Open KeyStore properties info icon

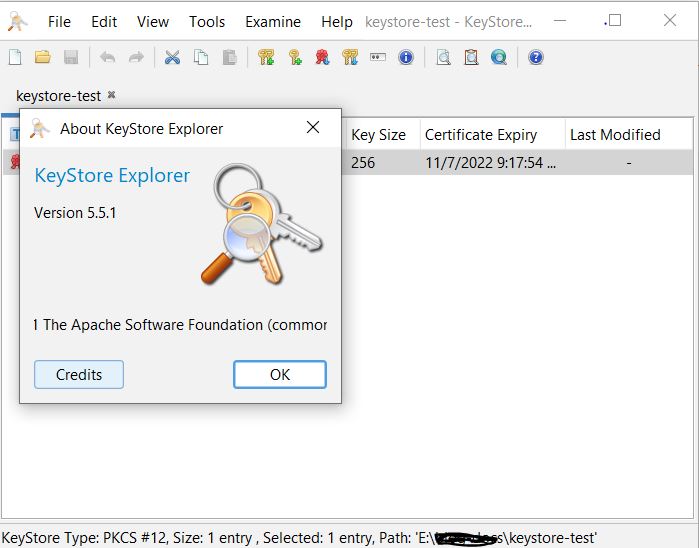coord(406,58)
